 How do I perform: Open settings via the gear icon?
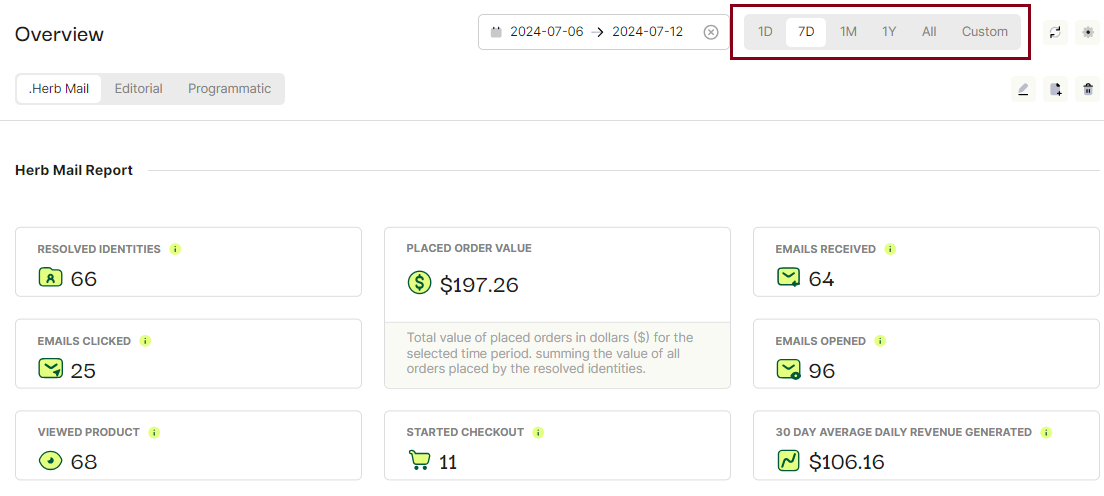1088,32
